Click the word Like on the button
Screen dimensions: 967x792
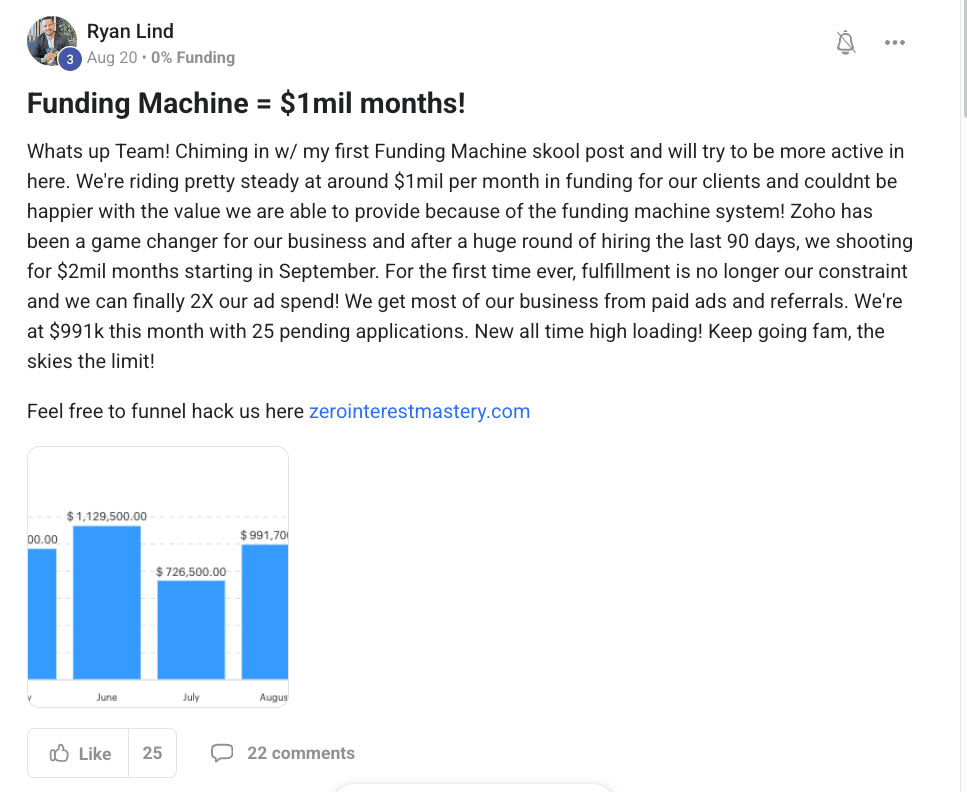pyautogui.click(x=95, y=753)
